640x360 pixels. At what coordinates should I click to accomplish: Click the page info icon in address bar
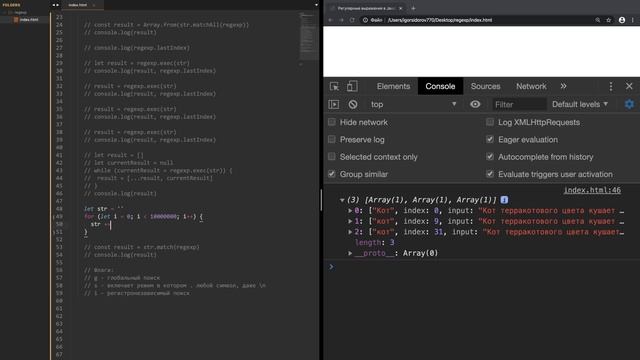tap(365, 20)
